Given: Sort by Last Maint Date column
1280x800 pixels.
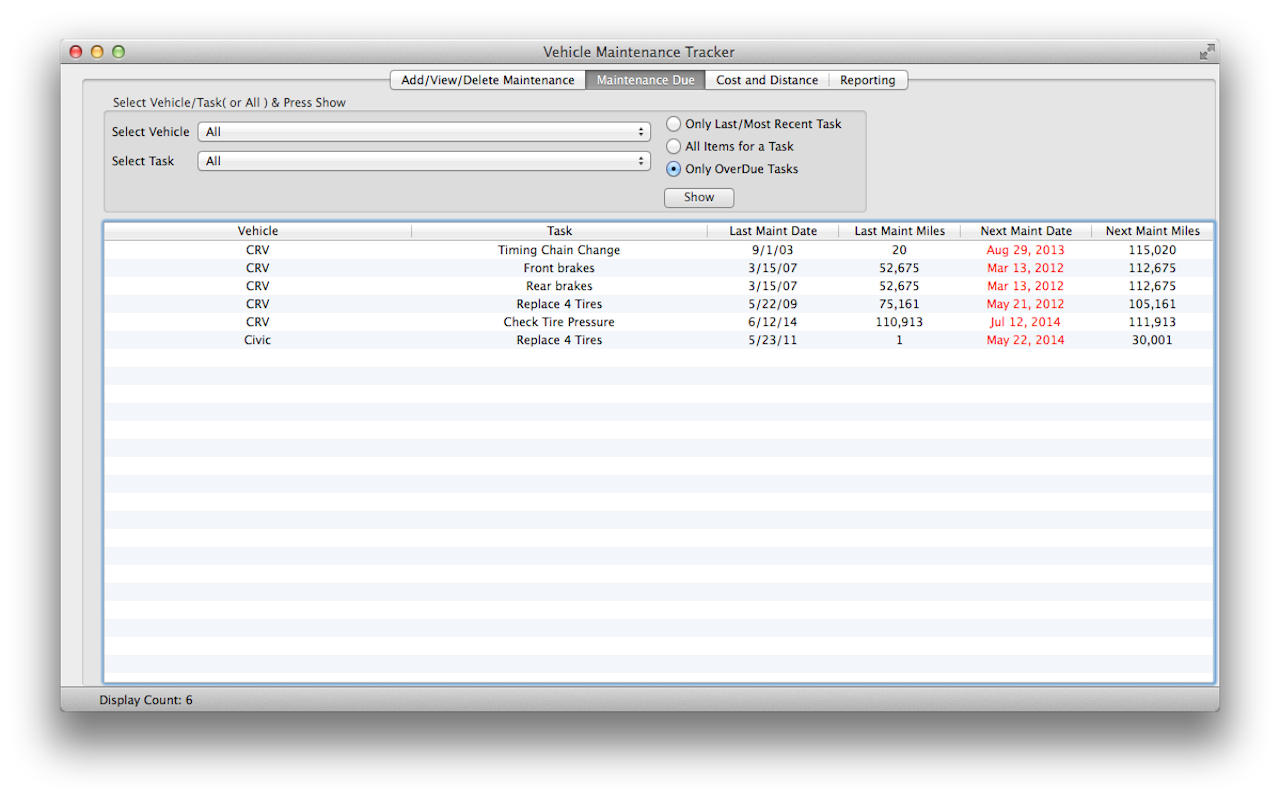Looking at the screenshot, I should tap(774, 230).
